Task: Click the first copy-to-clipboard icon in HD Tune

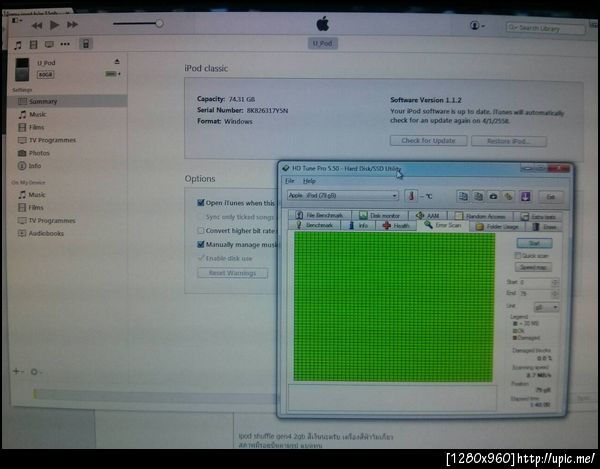Action: coord(463,196)
